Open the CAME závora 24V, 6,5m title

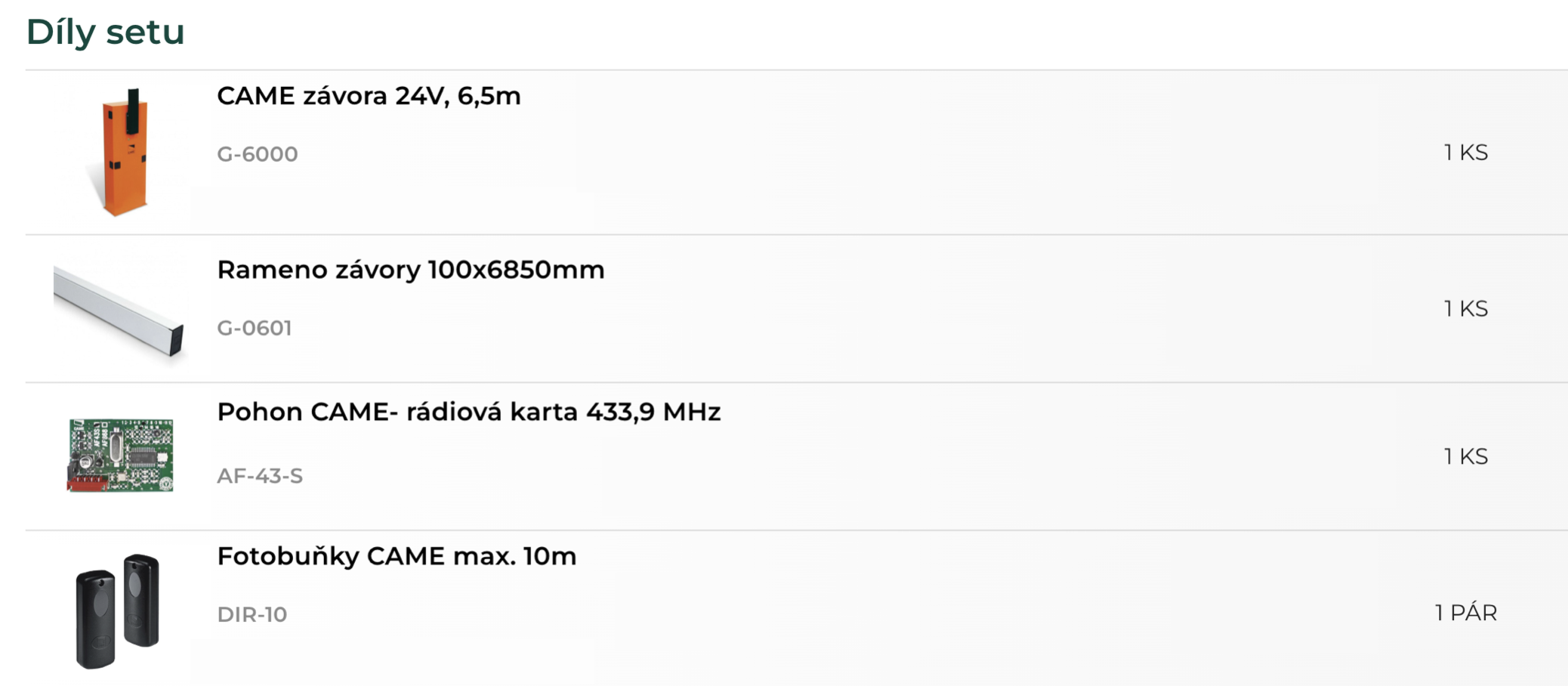(x=369, y=97)
